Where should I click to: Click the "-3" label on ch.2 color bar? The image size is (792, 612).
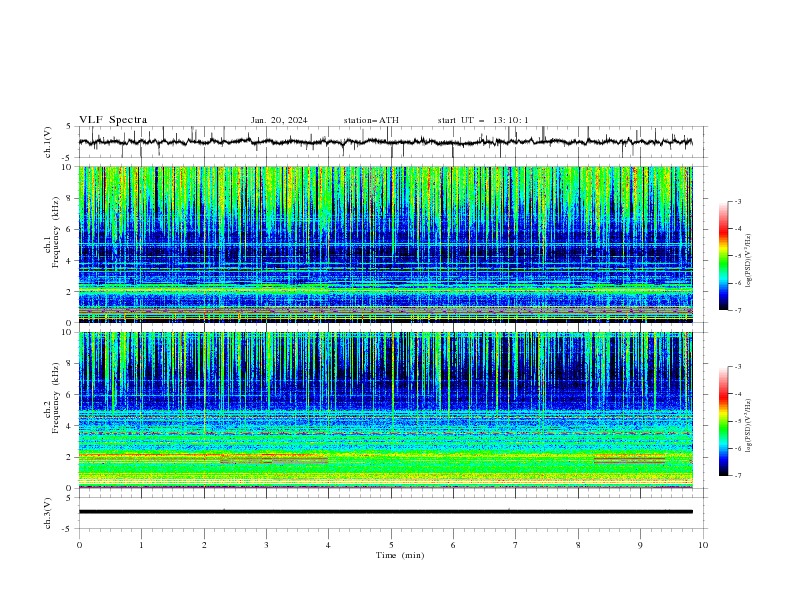click(738, 367)
